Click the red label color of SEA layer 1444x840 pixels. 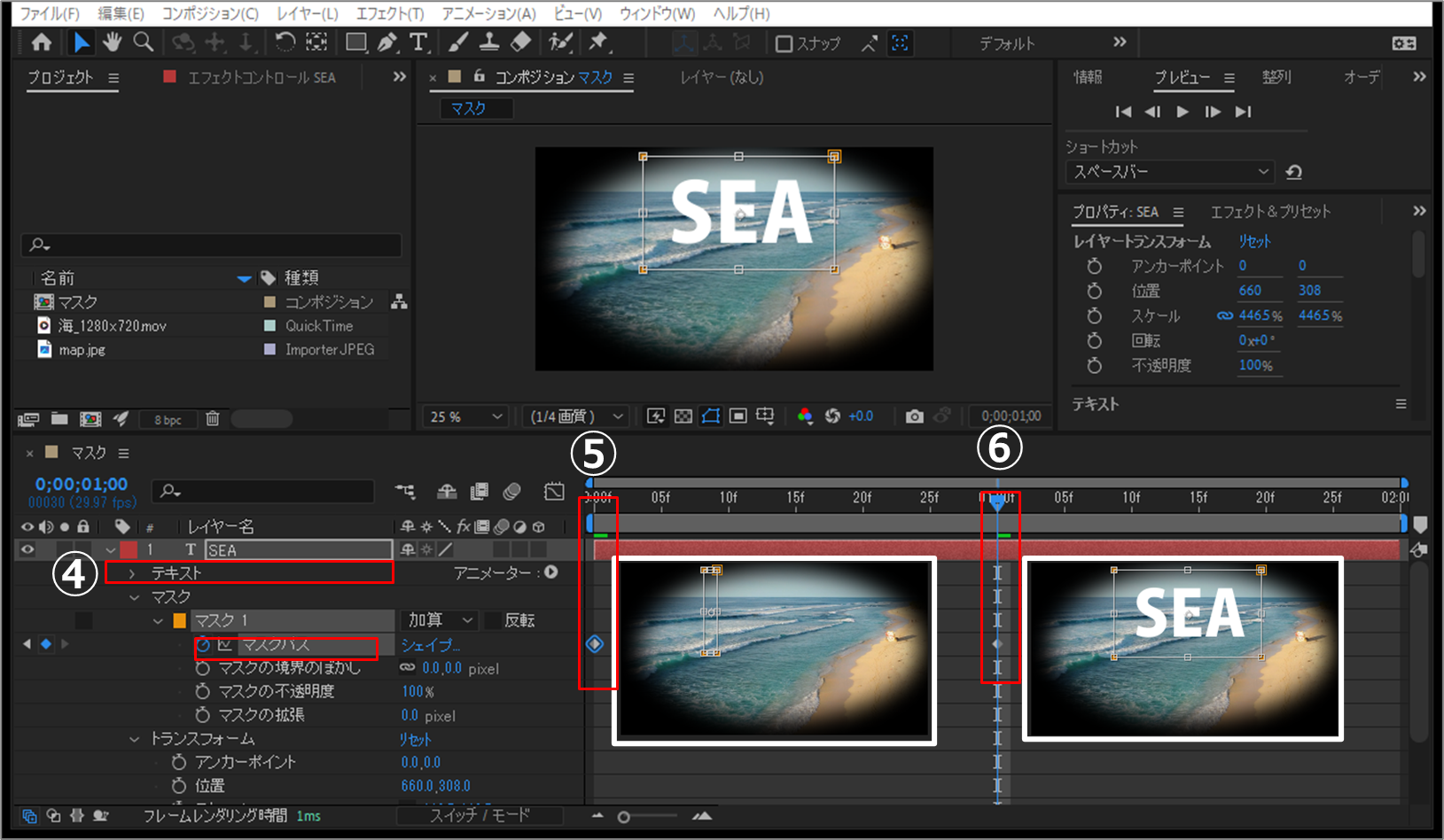tap(129, 550)
